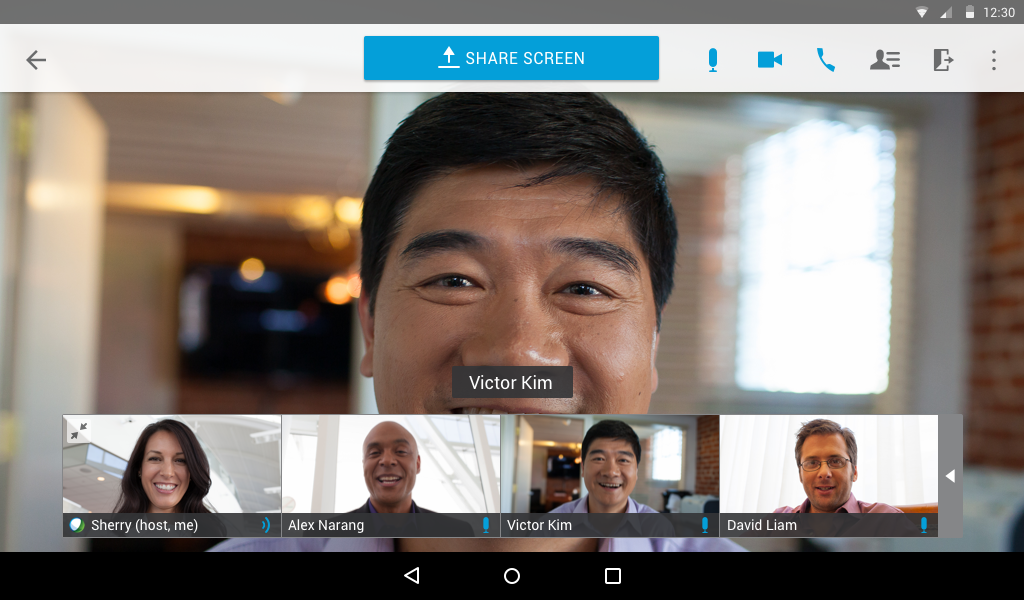Go back using the top-left arrow
The height and width of the screenshot is (600, 1024).
click(36, 60)
